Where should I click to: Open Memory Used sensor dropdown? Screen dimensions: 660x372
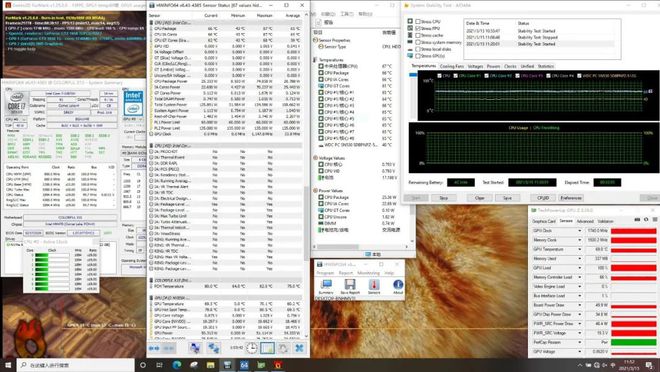point(580,258)
